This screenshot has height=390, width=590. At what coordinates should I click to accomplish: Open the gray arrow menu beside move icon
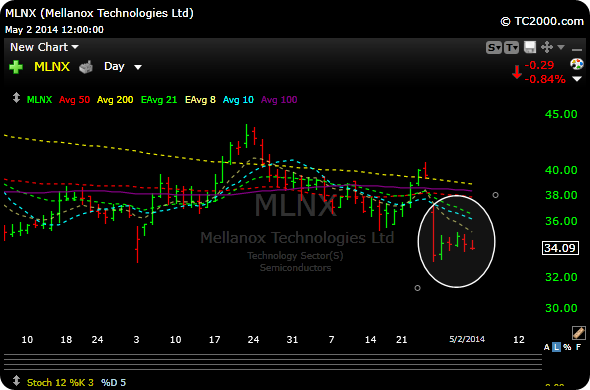(561, 47)
